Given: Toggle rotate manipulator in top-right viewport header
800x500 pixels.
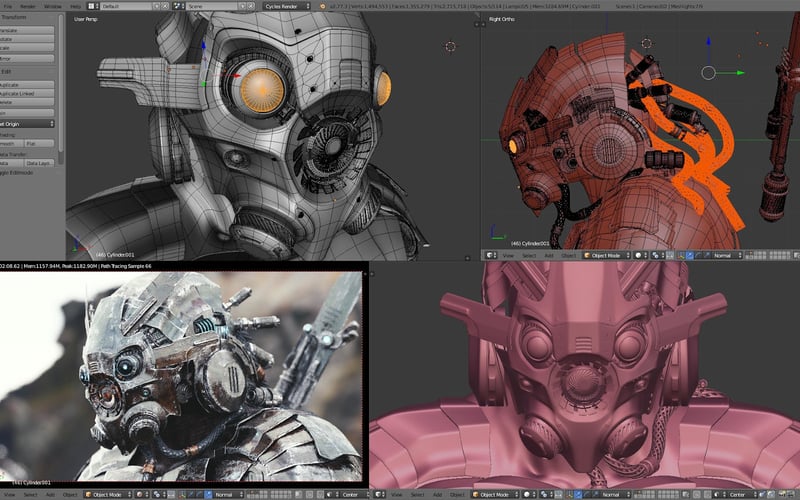Looking at the screenshot, I should tap(698, 255).
